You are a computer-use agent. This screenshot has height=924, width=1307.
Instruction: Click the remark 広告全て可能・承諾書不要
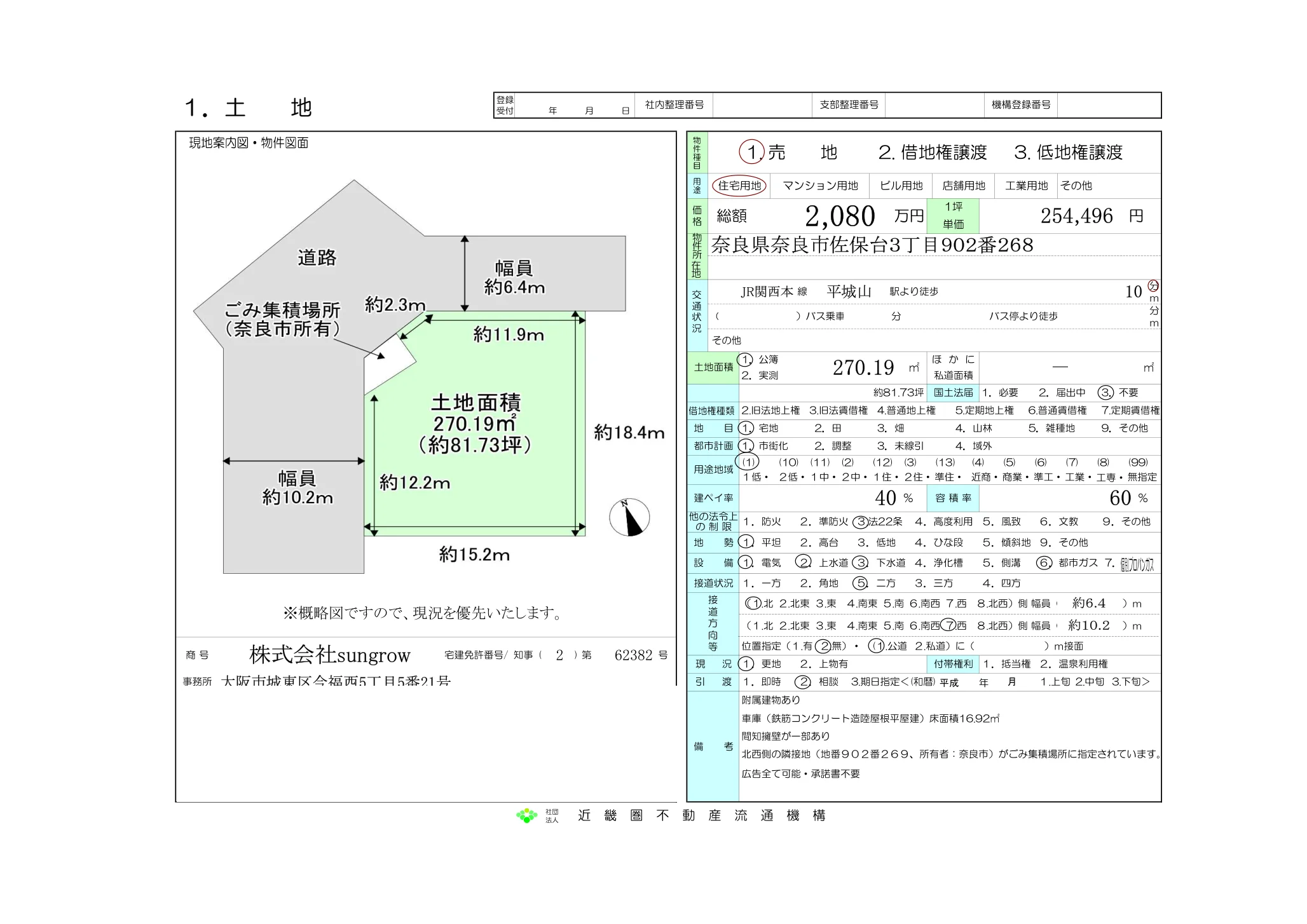tap(800, 774)
